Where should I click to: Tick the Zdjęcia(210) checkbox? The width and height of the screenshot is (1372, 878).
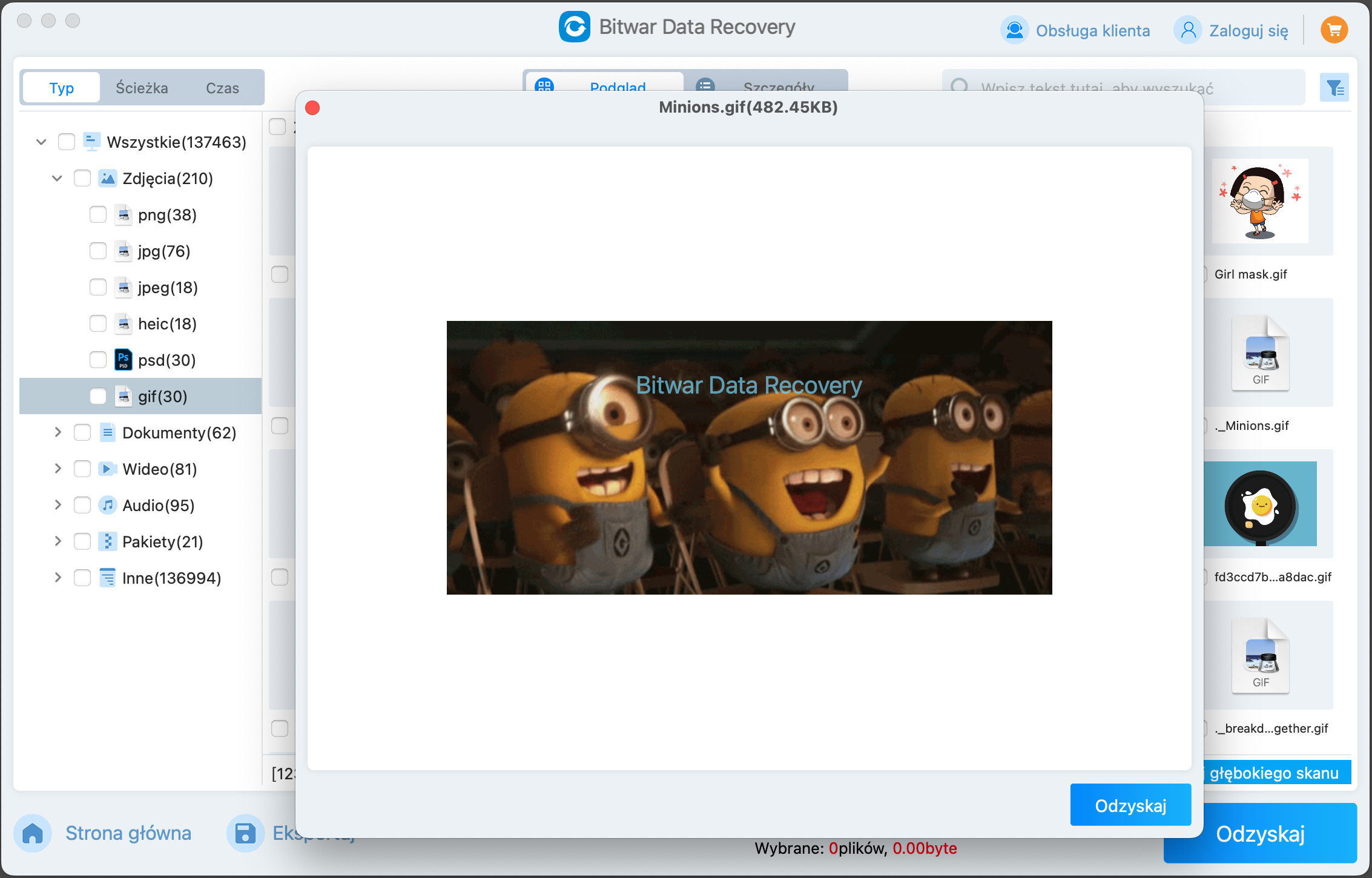(82, 178)
